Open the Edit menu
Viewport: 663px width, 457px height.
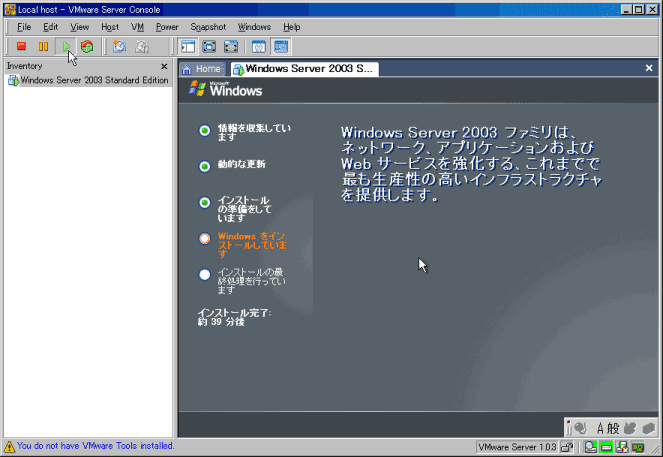(50, 27)
